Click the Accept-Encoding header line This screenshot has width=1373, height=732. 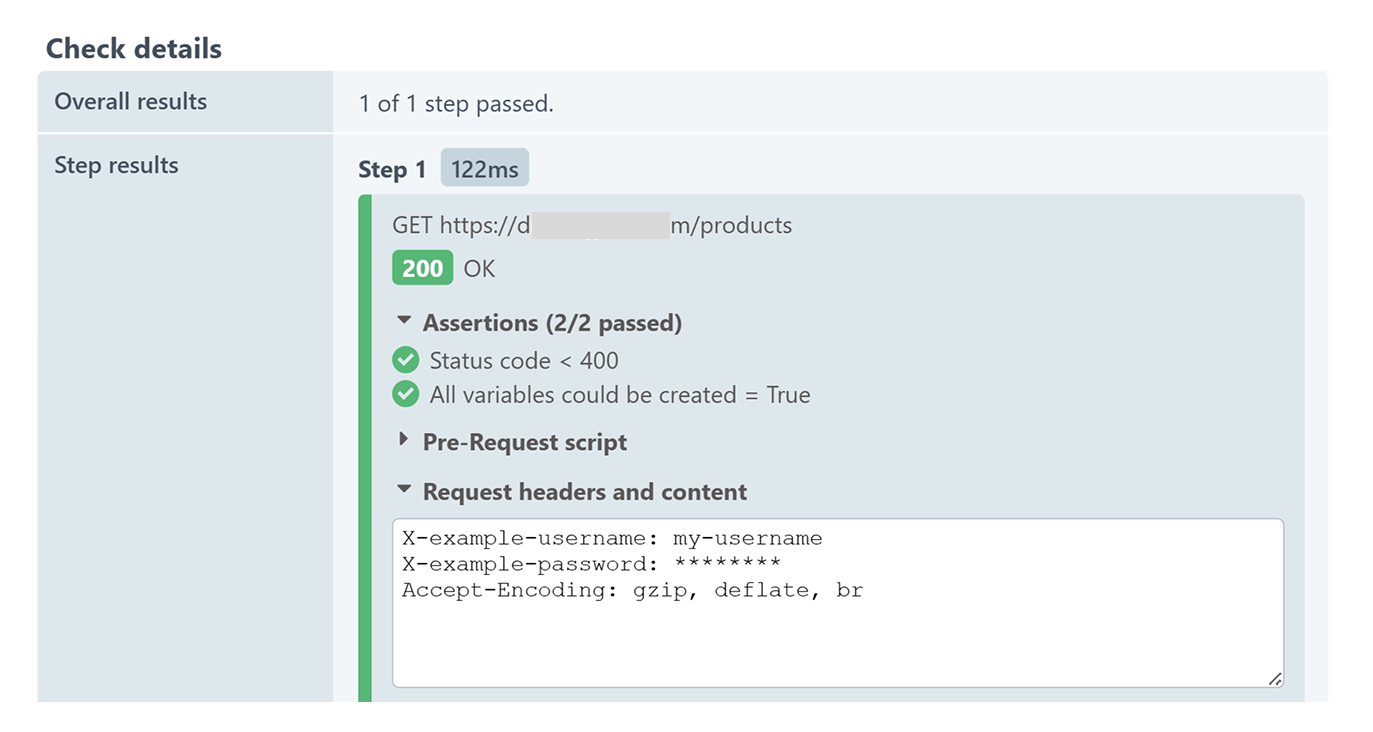pos(632,591)
